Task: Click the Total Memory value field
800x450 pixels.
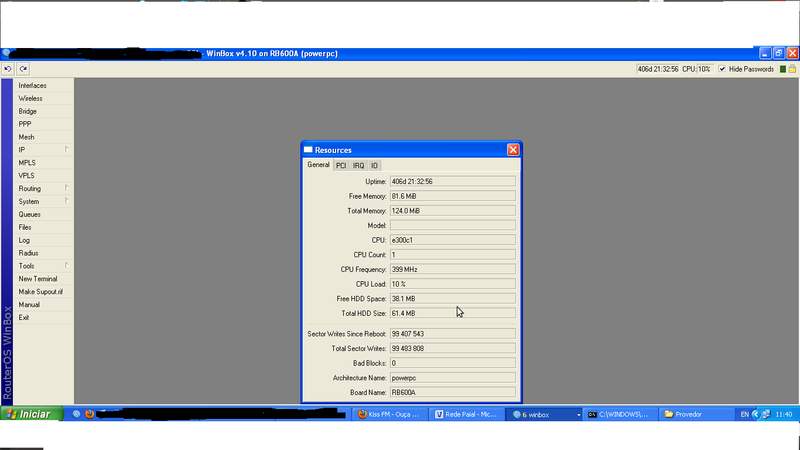Action: pyautogui.click(x=453, y=211)
